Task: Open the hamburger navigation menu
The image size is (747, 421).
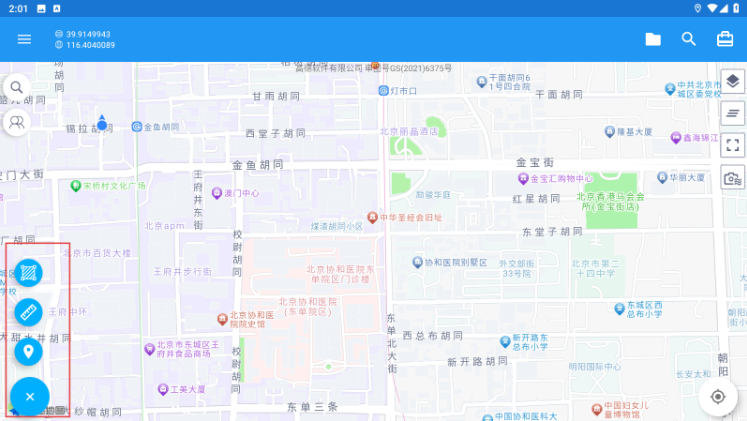Action: click(24, 39)
